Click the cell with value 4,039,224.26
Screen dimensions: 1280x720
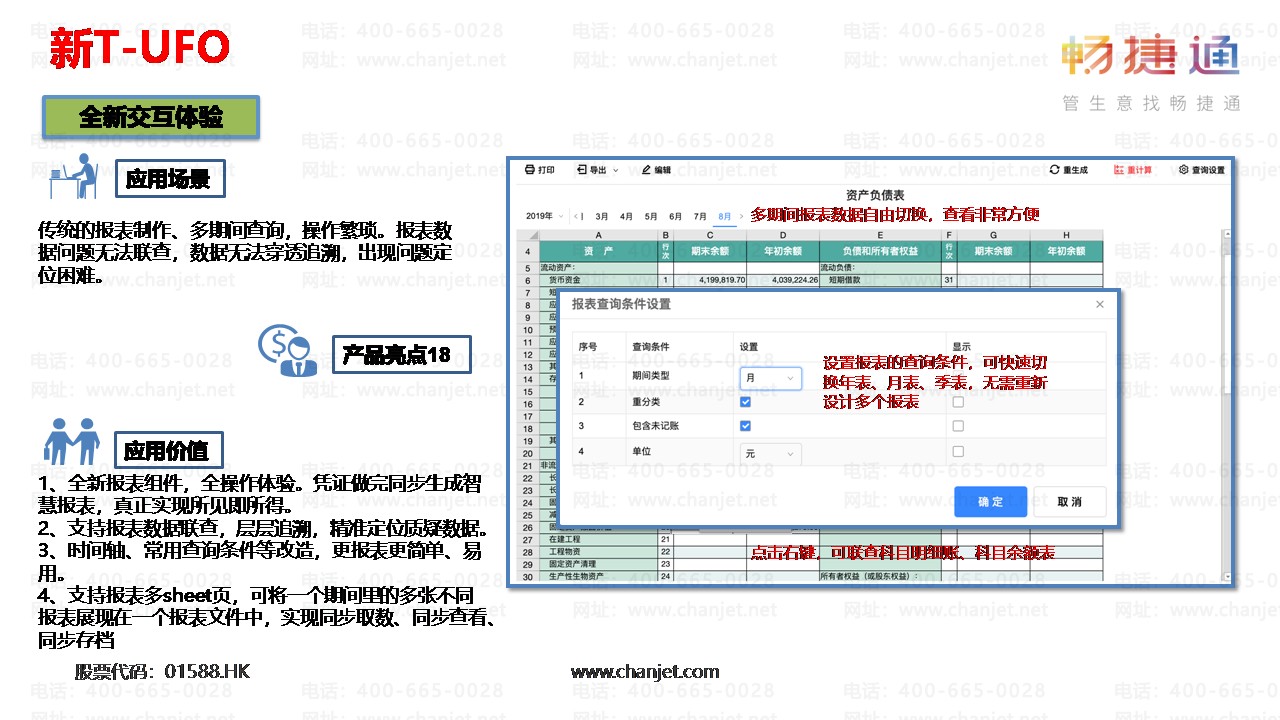pyautogui.click(x=783, y=281)
